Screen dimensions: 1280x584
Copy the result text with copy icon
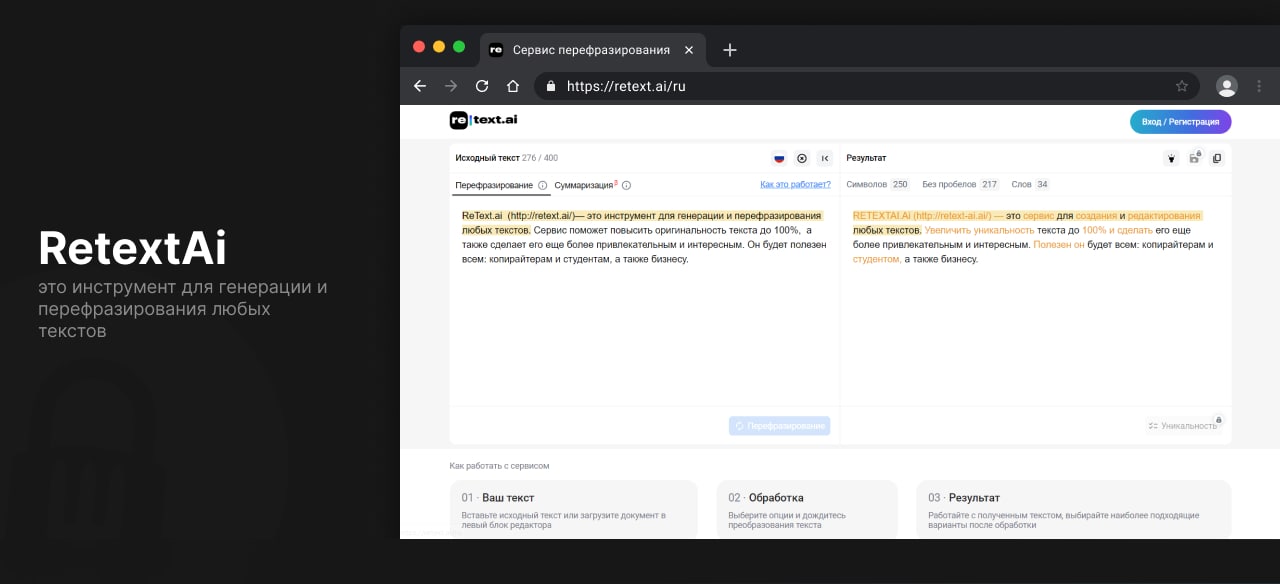coord(1217,158)
